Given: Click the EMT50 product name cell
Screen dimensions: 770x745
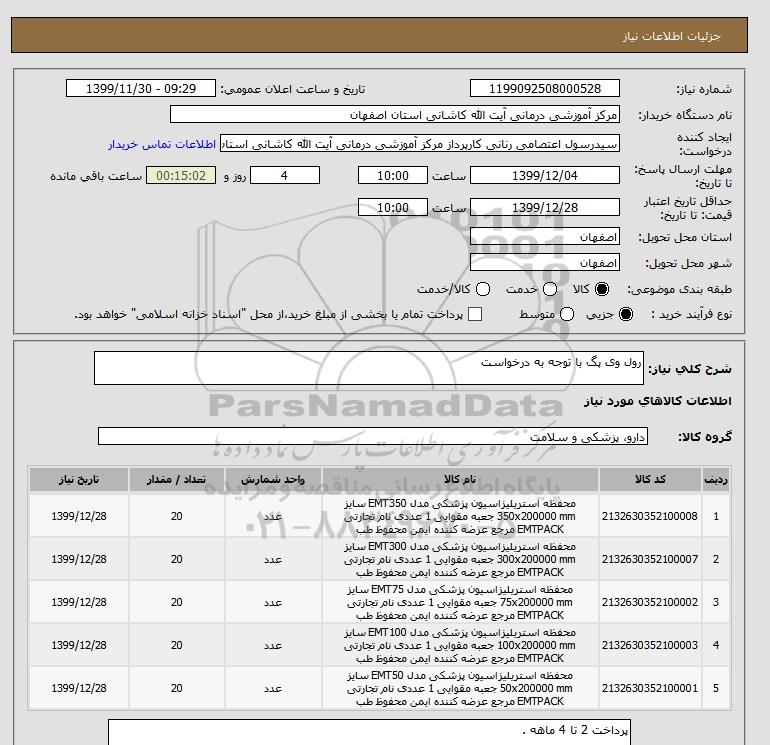Looking at the screenshot, I should coord(460,688).
